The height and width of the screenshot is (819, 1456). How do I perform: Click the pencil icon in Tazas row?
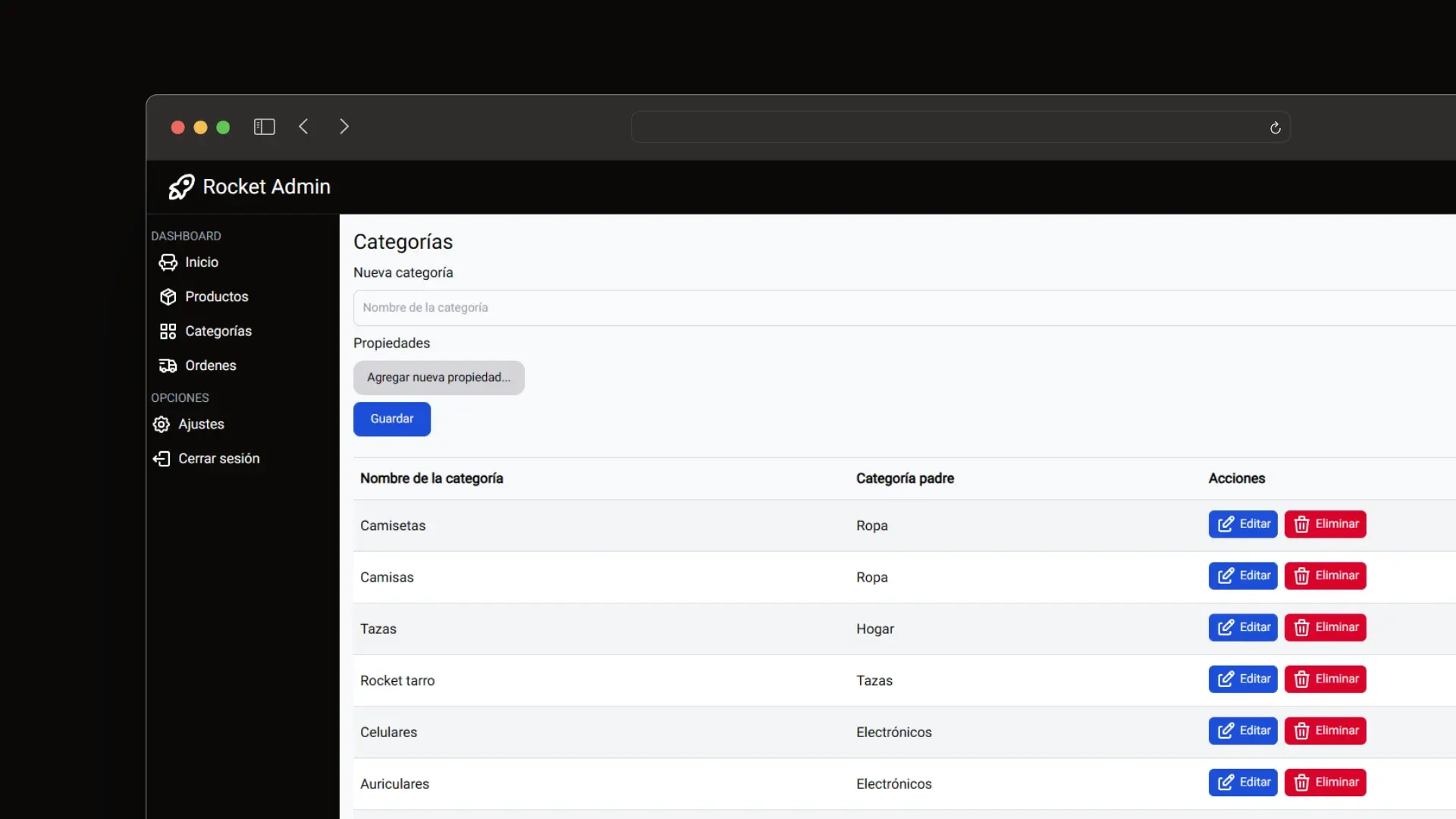(1225, 627)
